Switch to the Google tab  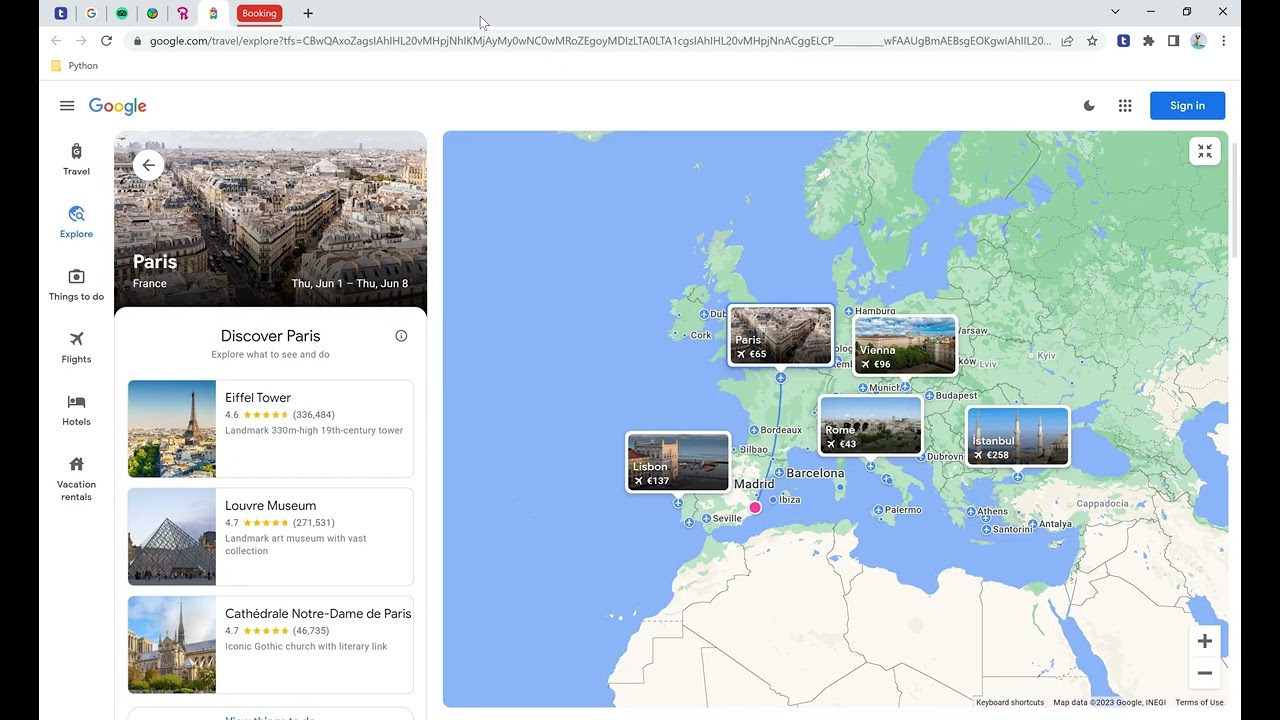91,13
